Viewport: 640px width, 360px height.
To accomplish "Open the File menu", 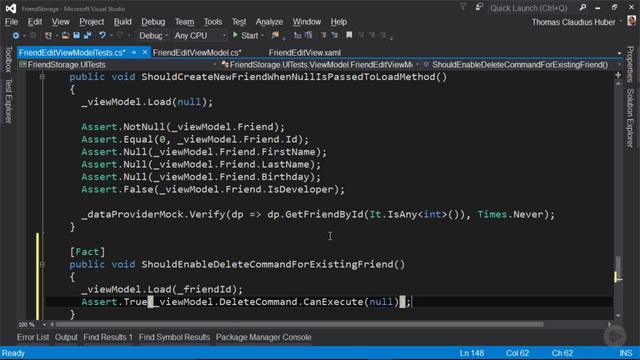I will [x=11, y=22].
